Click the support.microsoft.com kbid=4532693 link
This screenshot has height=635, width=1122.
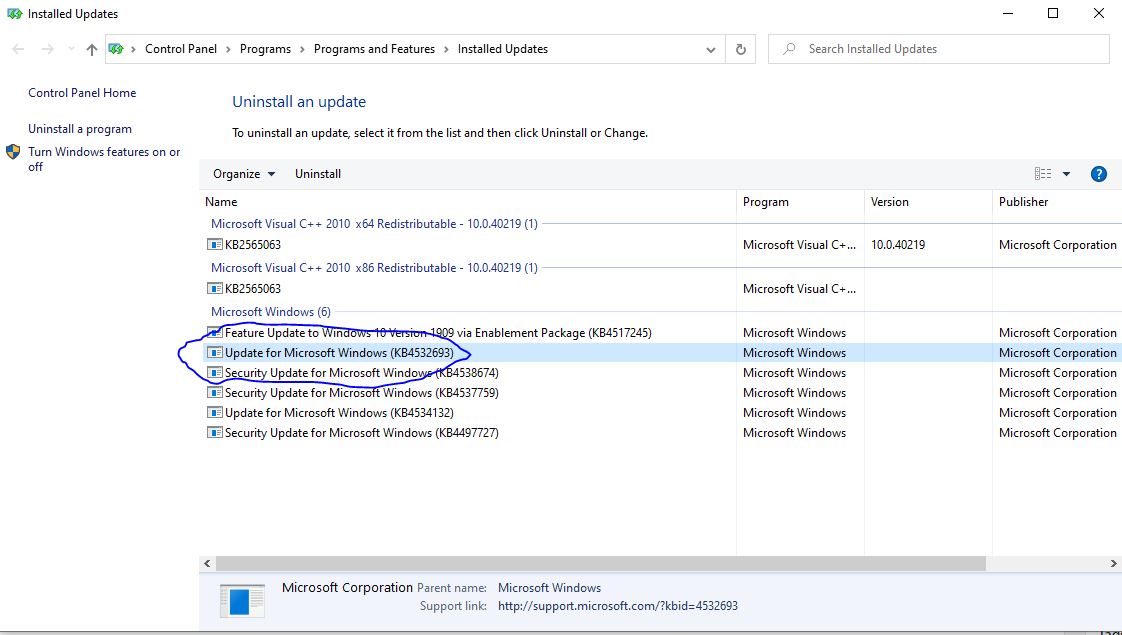tap(618, 606)
